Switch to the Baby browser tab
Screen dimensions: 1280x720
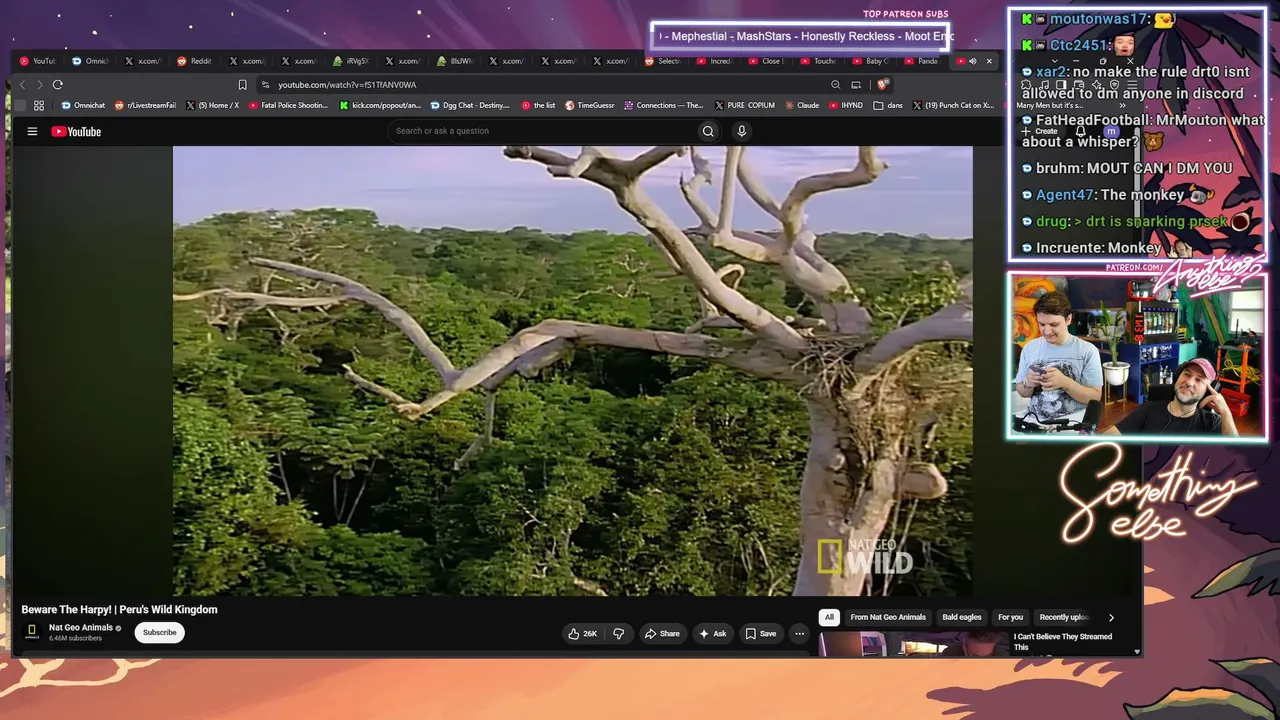pyautogui.click(x=871, y=61)
